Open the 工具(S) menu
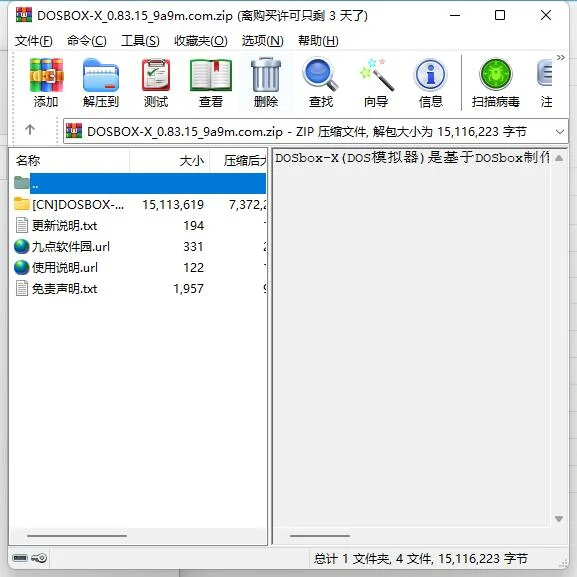 click(x=140, y=40)
